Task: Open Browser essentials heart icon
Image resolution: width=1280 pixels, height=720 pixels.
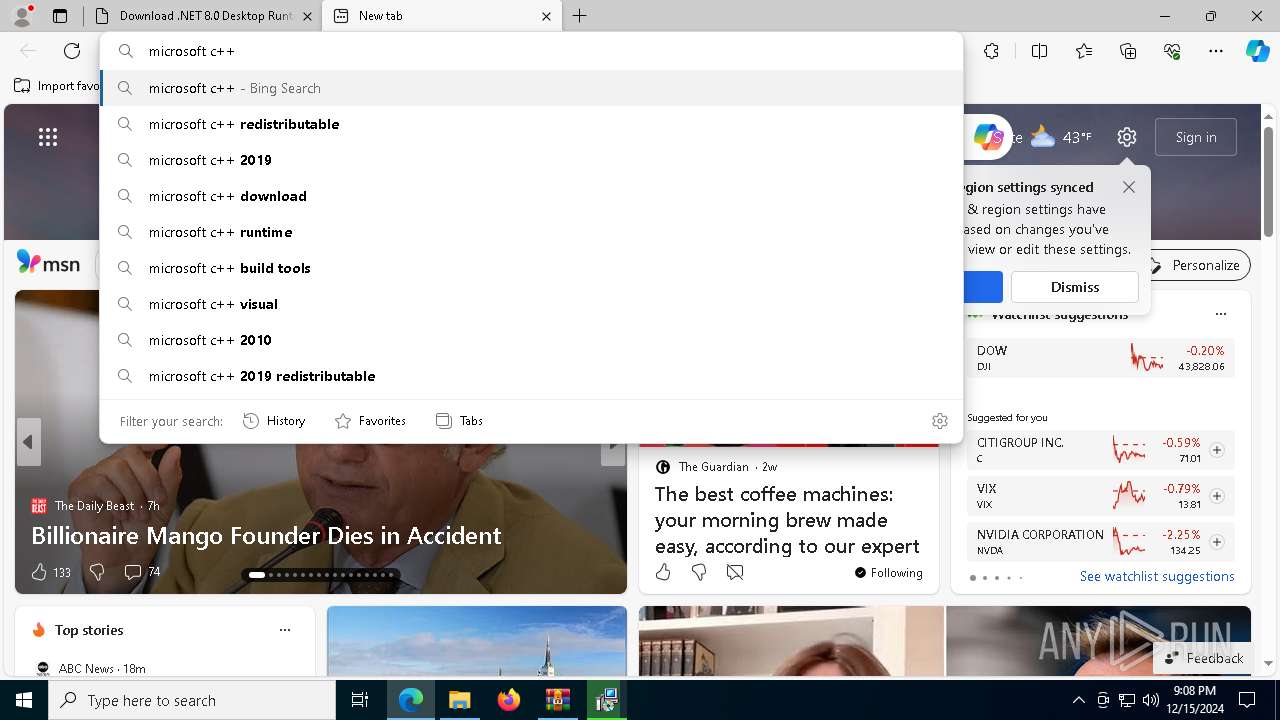Action: click(x=1172, y=51)
